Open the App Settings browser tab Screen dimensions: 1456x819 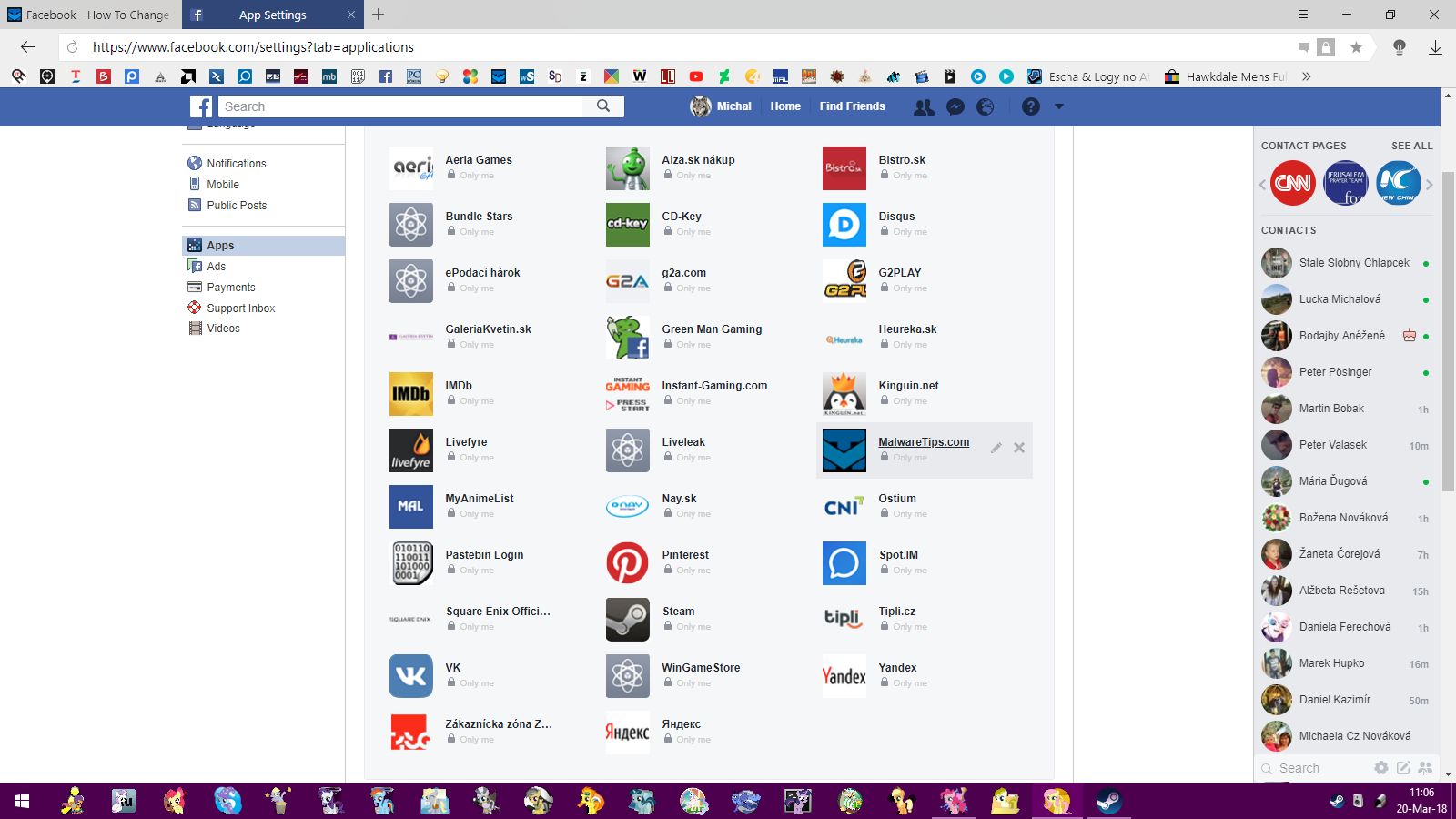pyautogui.click(x=273, y=15)
